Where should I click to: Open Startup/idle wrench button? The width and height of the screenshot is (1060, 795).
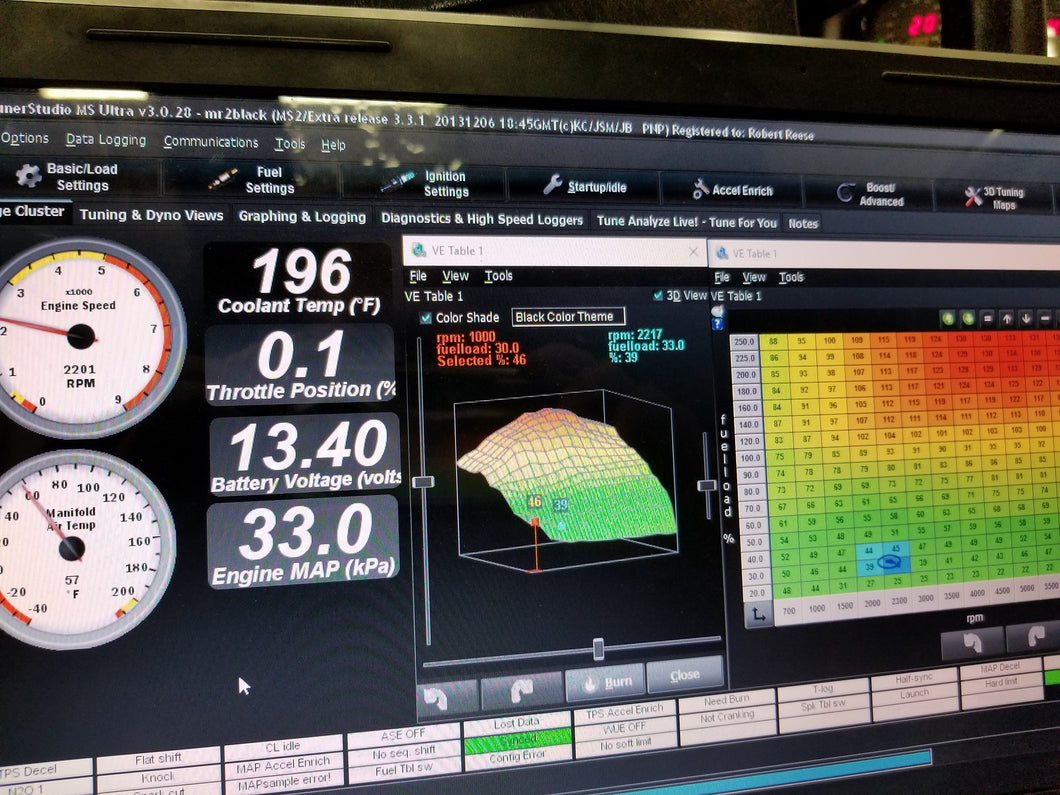click(x=585, y=186)
